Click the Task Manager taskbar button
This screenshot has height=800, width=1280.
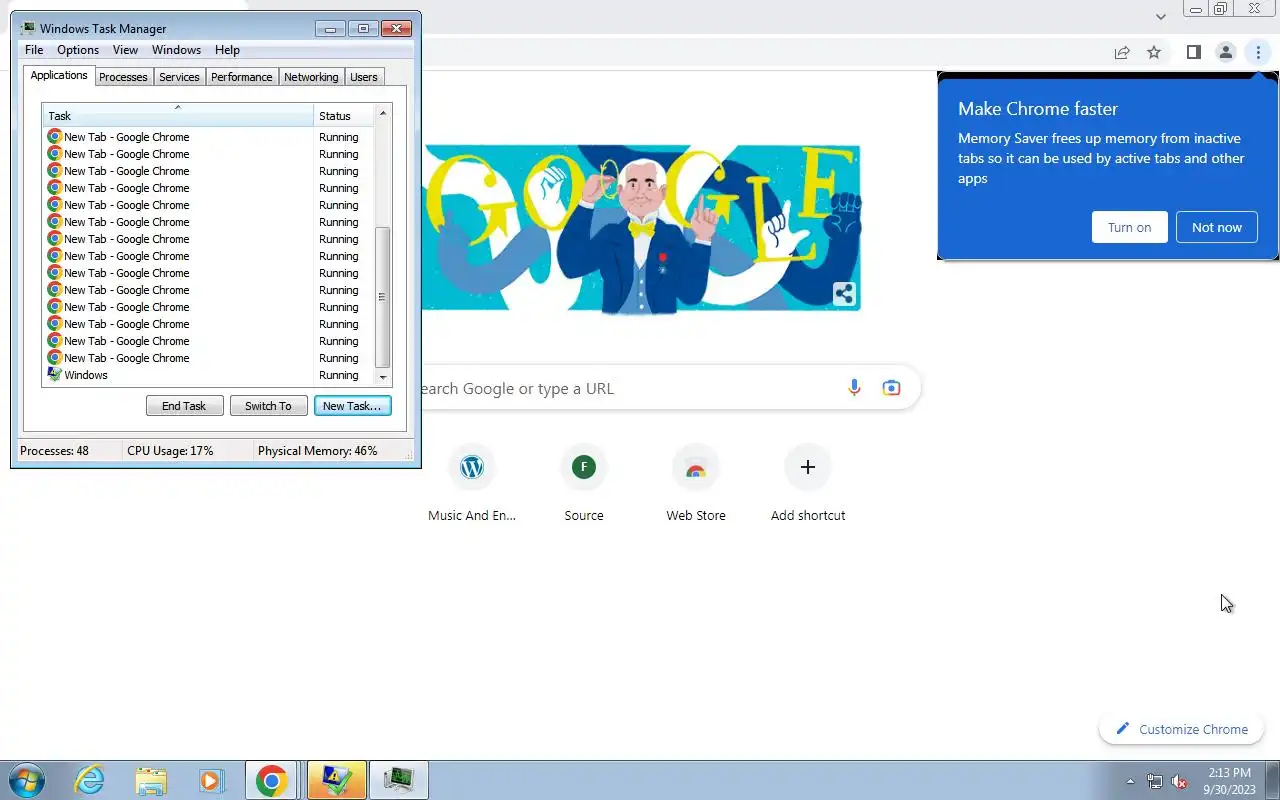click(x=399, y=780)
